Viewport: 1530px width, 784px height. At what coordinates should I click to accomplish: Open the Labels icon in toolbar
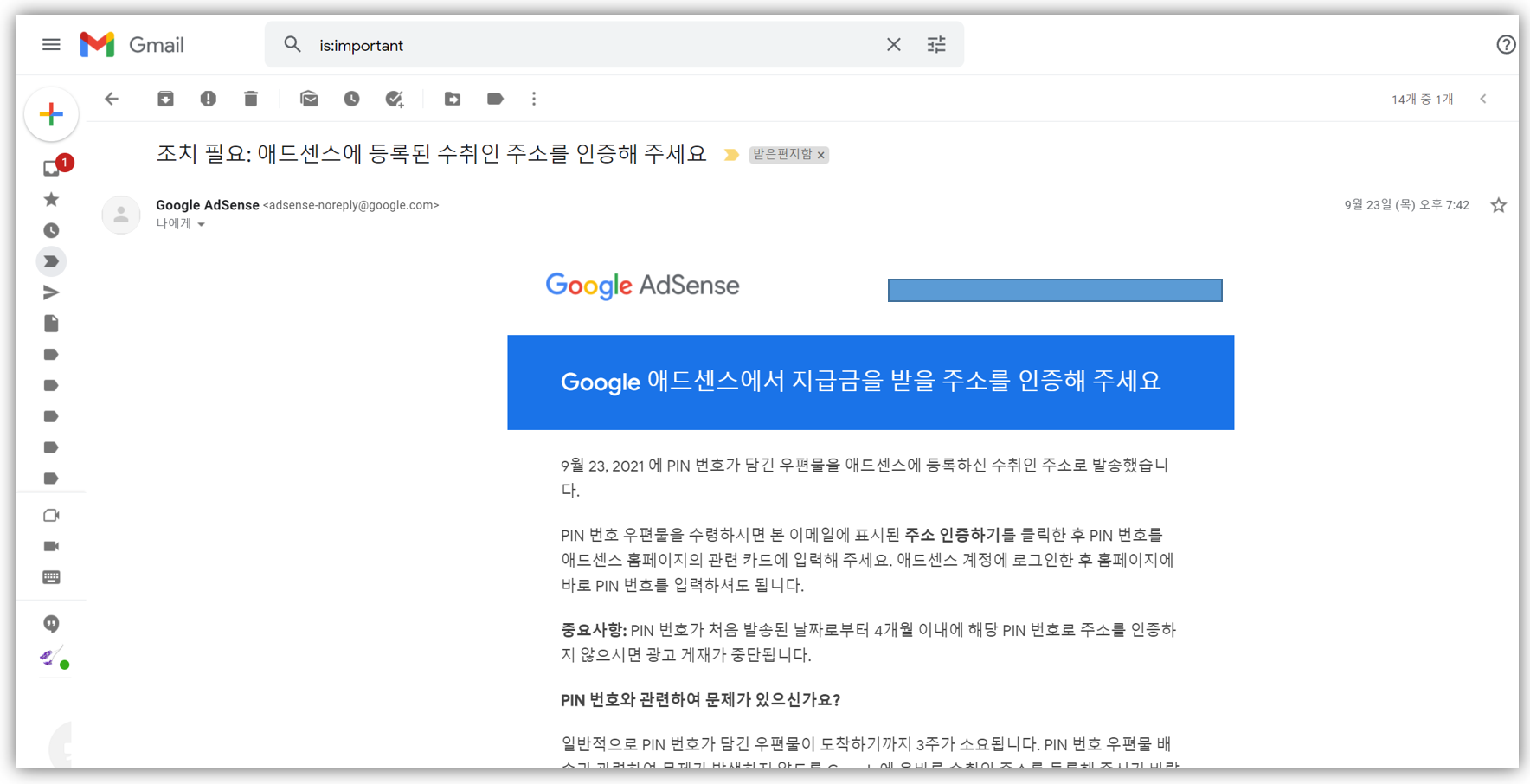pos(495,99)
